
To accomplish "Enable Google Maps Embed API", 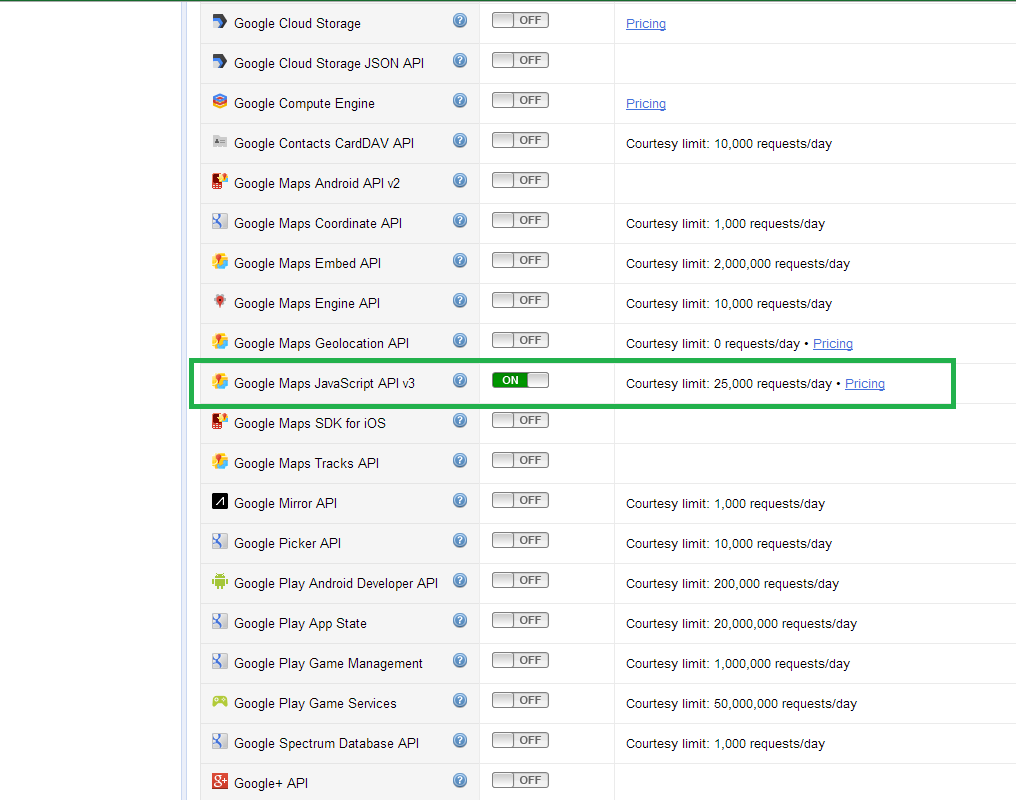I will pos(520,260).
